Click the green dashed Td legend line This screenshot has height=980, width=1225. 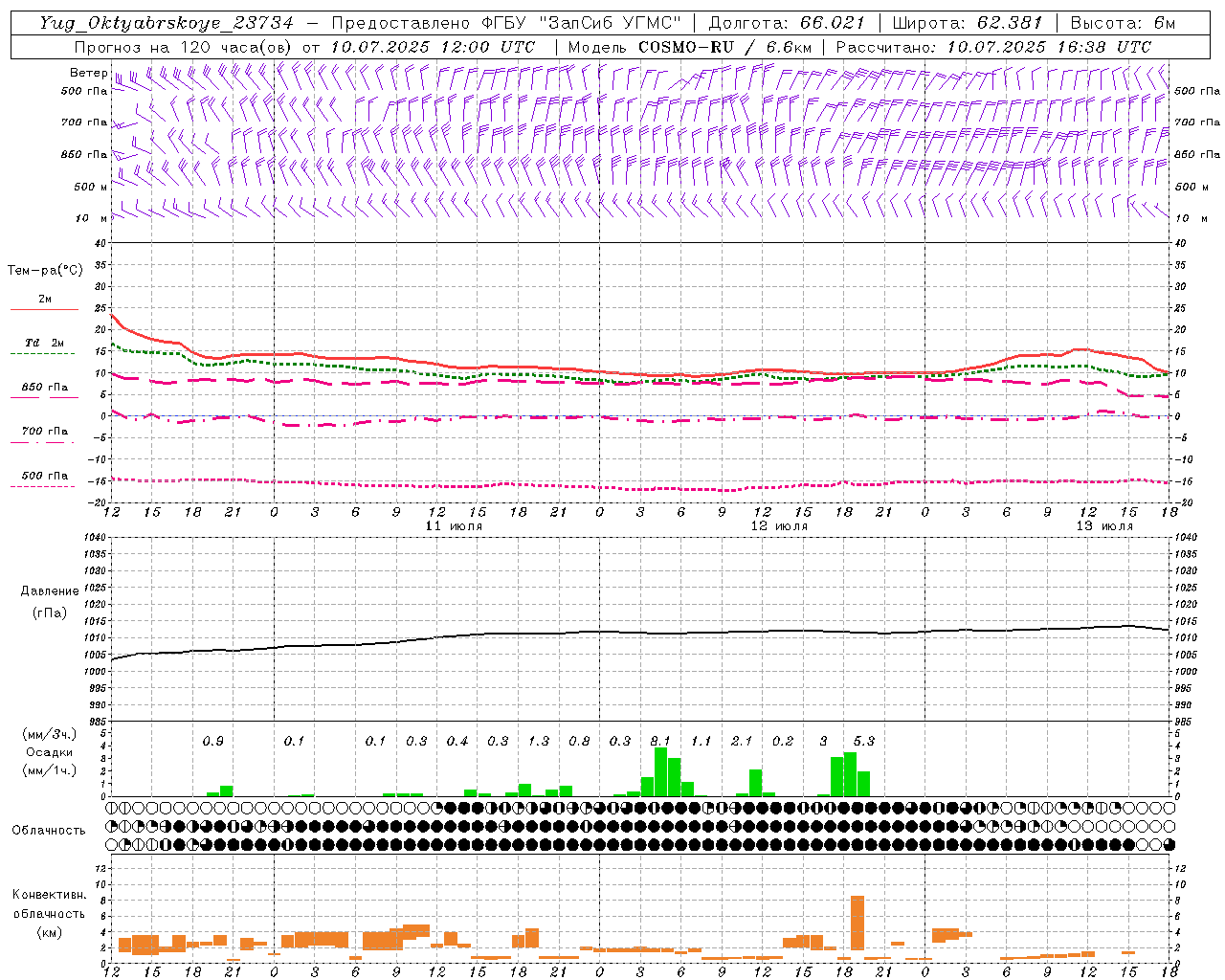point(44,353)
